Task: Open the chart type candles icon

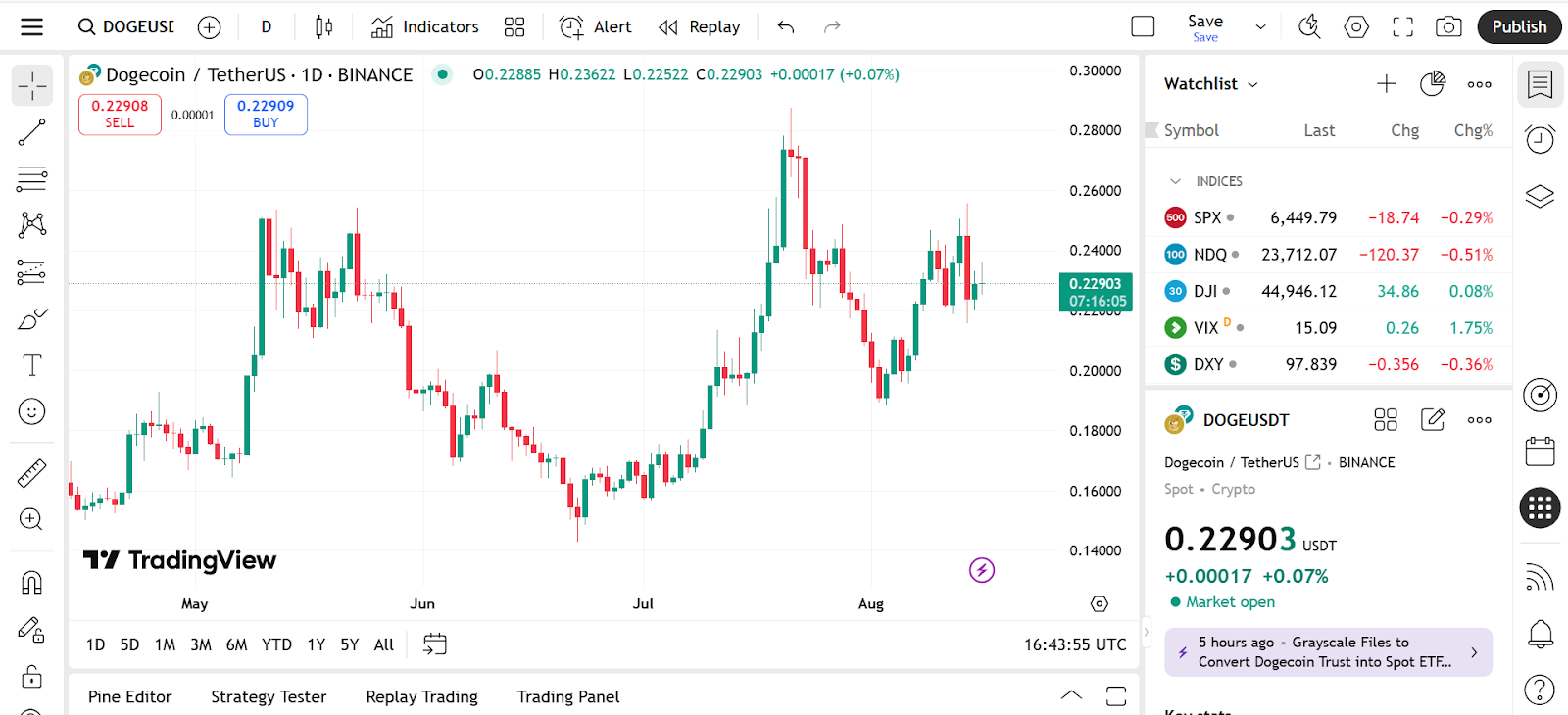Action: click(323, 27)
